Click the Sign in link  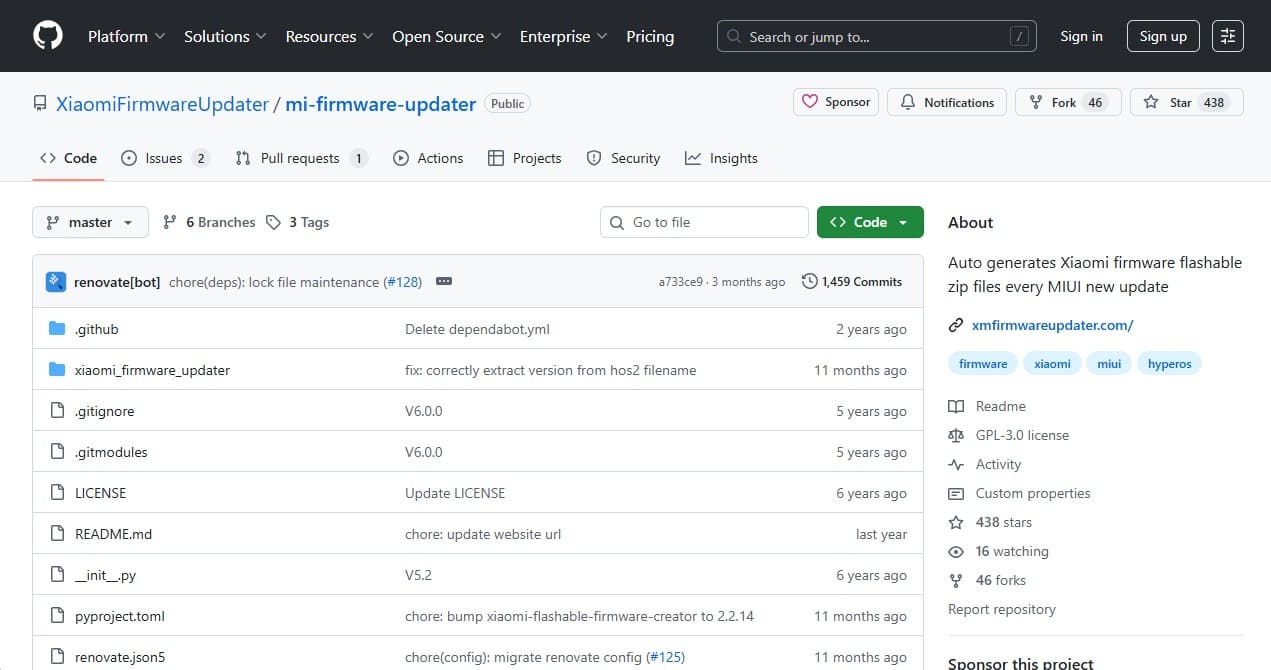click(1082, 36)
